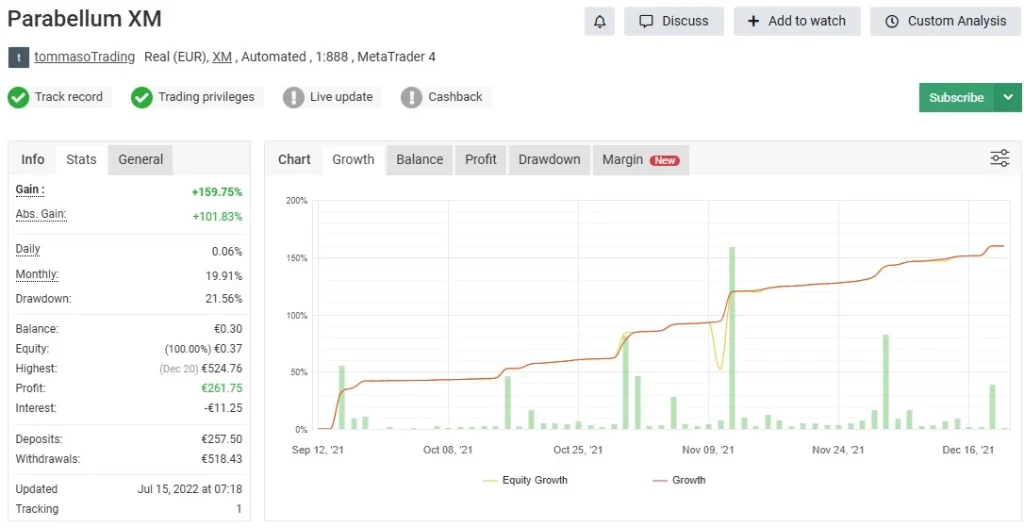Open the tommasoTrading profile link
The image size is (1024, 527).
pyautogui.click(x=84, y=57)
